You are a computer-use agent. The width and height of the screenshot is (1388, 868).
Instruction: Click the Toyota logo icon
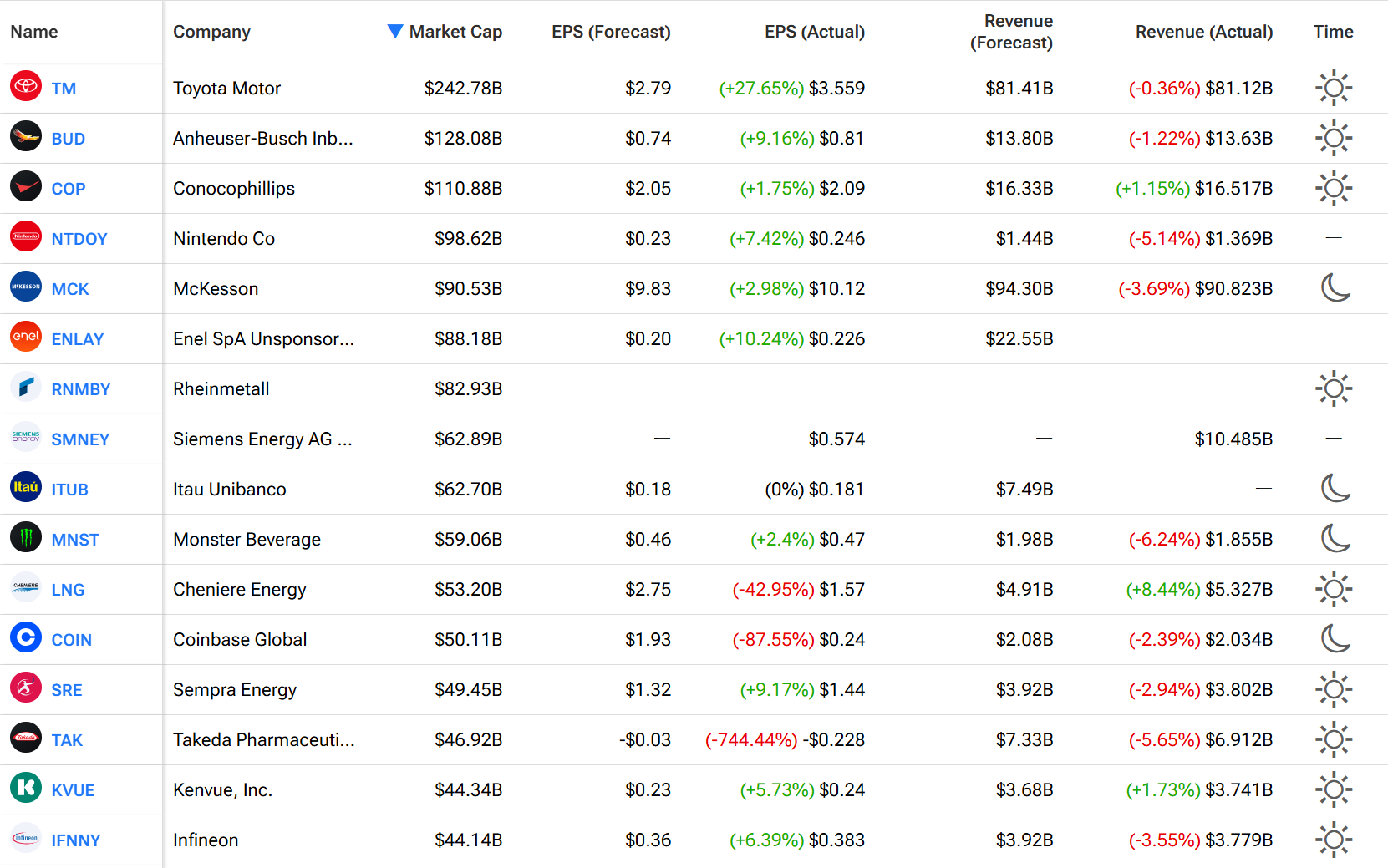click(26, 86)
